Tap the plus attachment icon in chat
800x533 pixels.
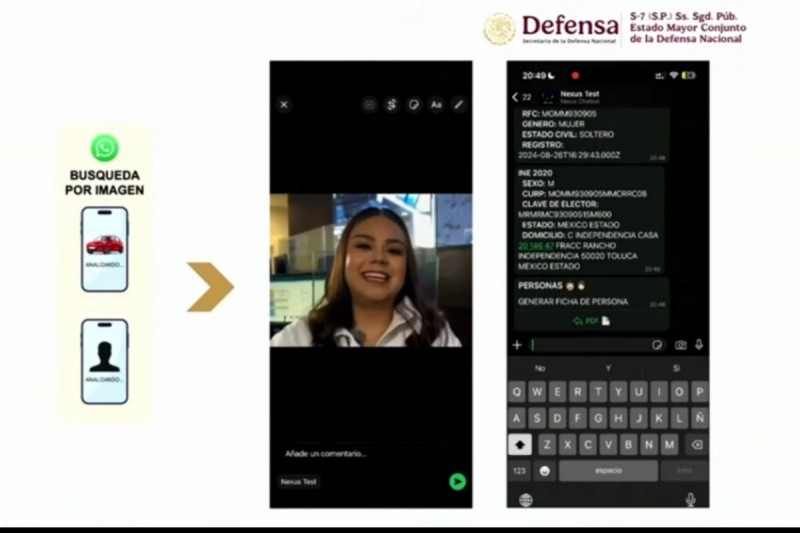point(517,345)
